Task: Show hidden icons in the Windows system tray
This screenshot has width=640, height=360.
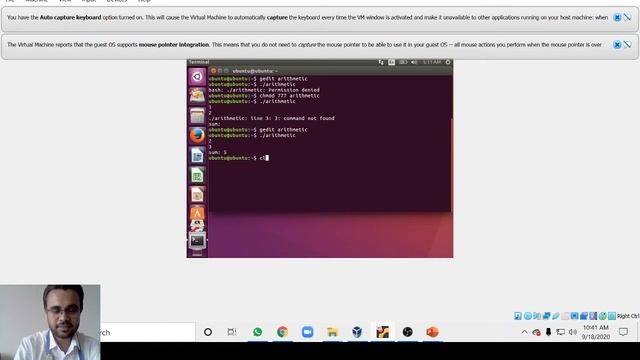Action: 524,332
